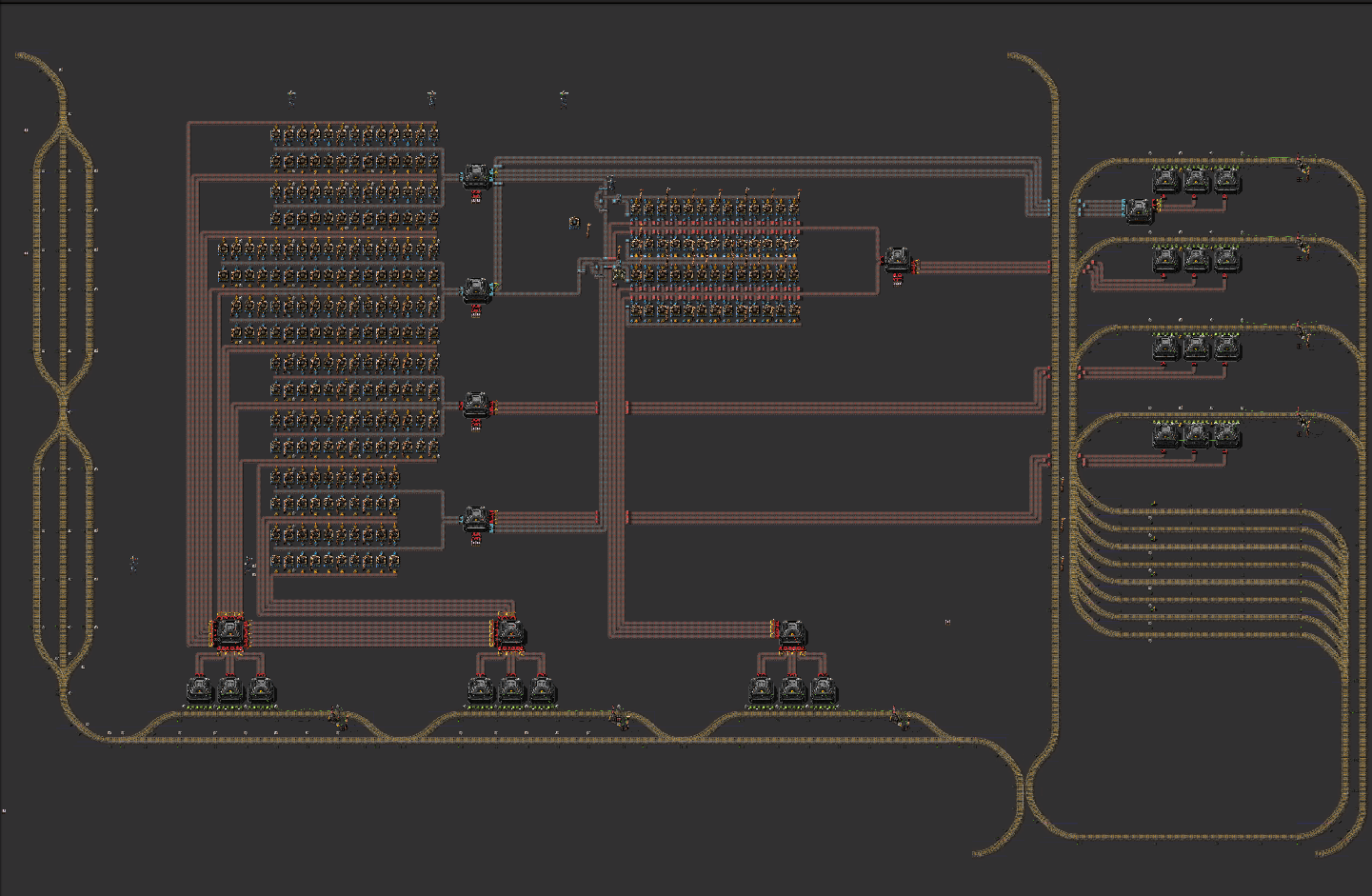Select the train stop at the third bottom station
The width and height of the screenshot is (1372, 896).
tap(900, 718)
